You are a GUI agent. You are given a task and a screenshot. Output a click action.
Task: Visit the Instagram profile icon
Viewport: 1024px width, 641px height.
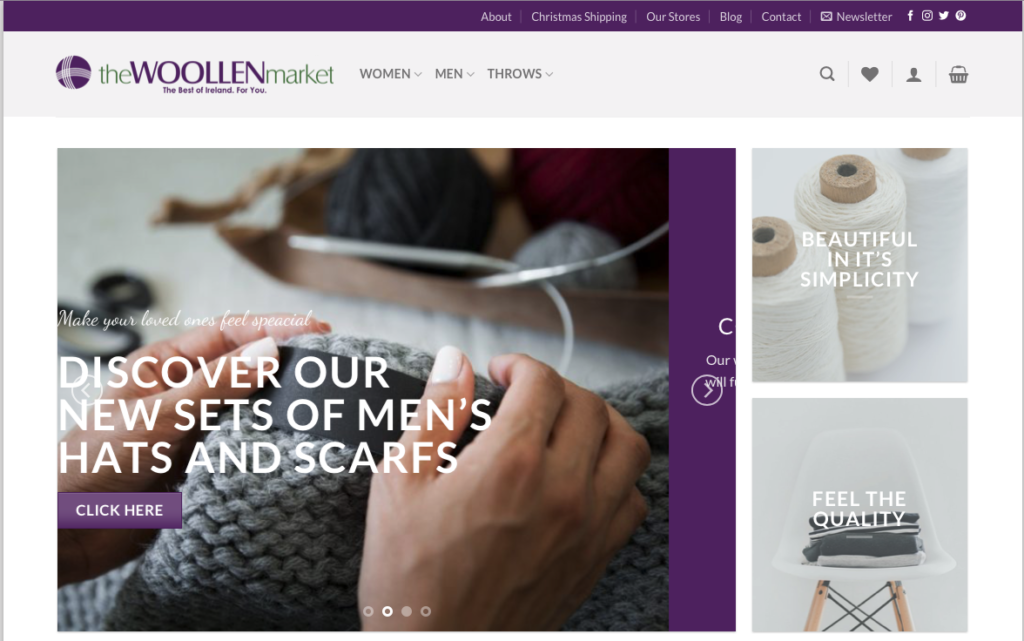coord(927,16)
